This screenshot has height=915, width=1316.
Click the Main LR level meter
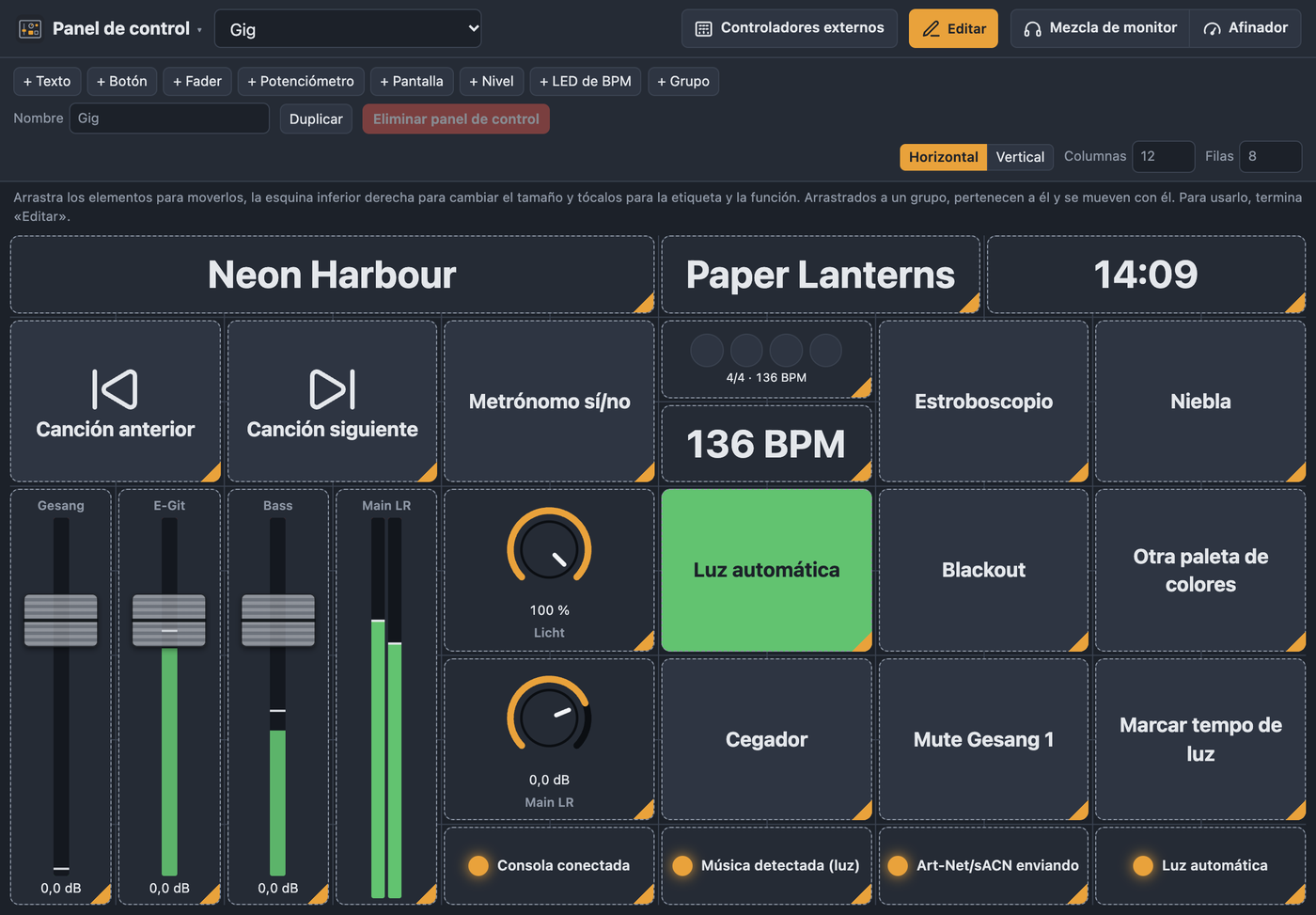pos(386,707)
